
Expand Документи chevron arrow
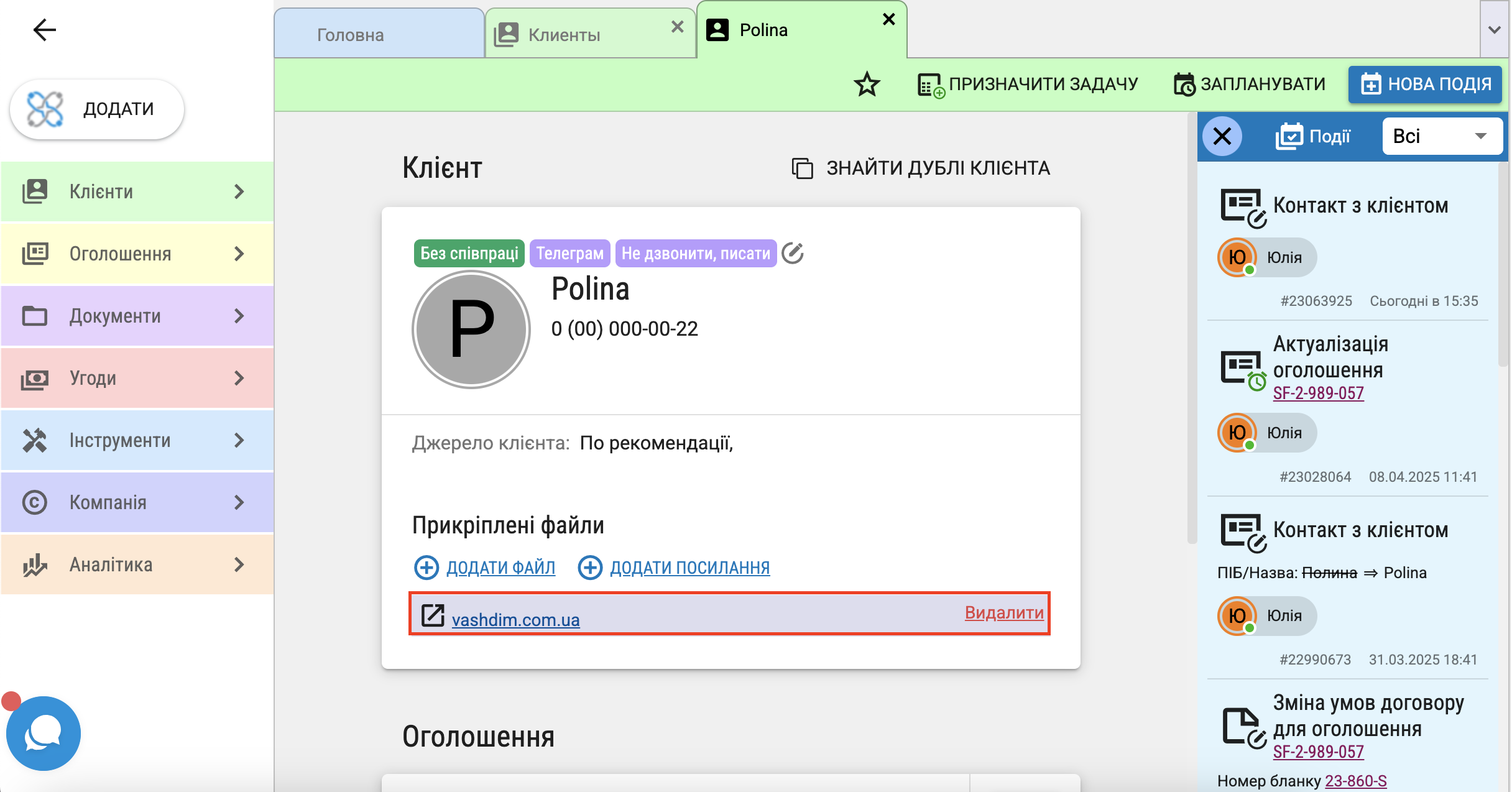pos(239,316)
